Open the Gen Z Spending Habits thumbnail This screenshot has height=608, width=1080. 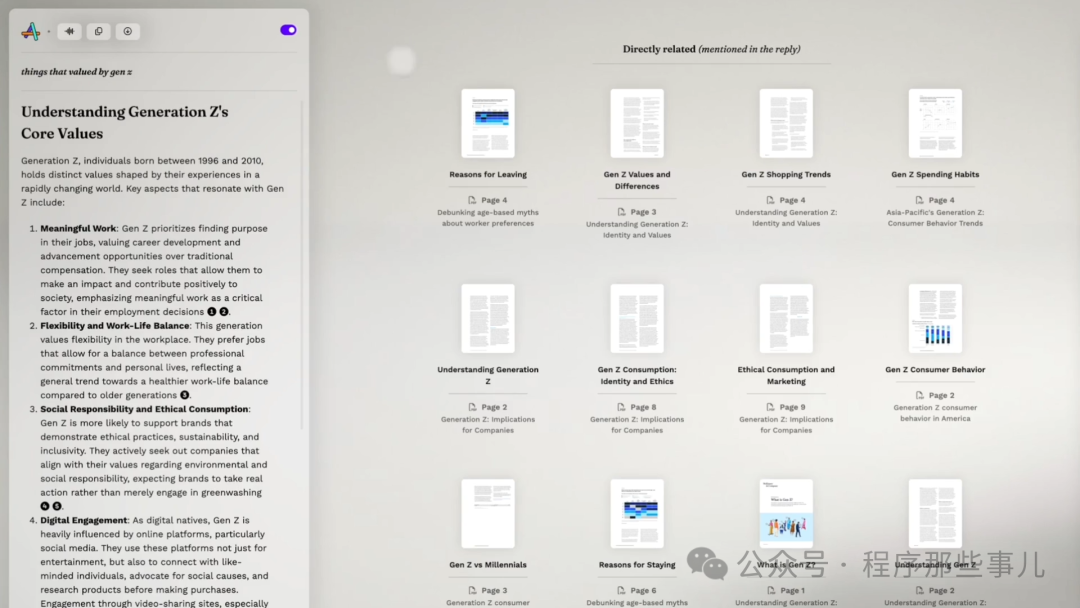coord(935,123)
